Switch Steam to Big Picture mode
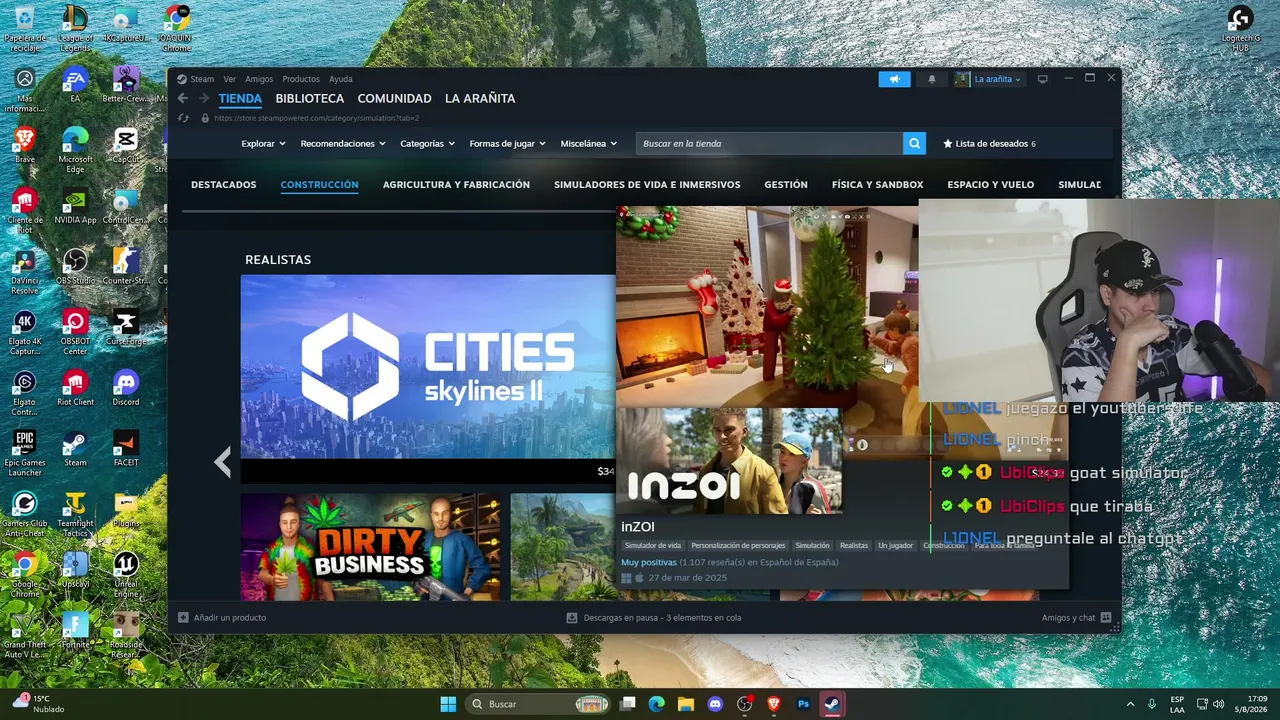Screen dimensions: 1280x720 pyautogui.click(x=1042, y=79)
